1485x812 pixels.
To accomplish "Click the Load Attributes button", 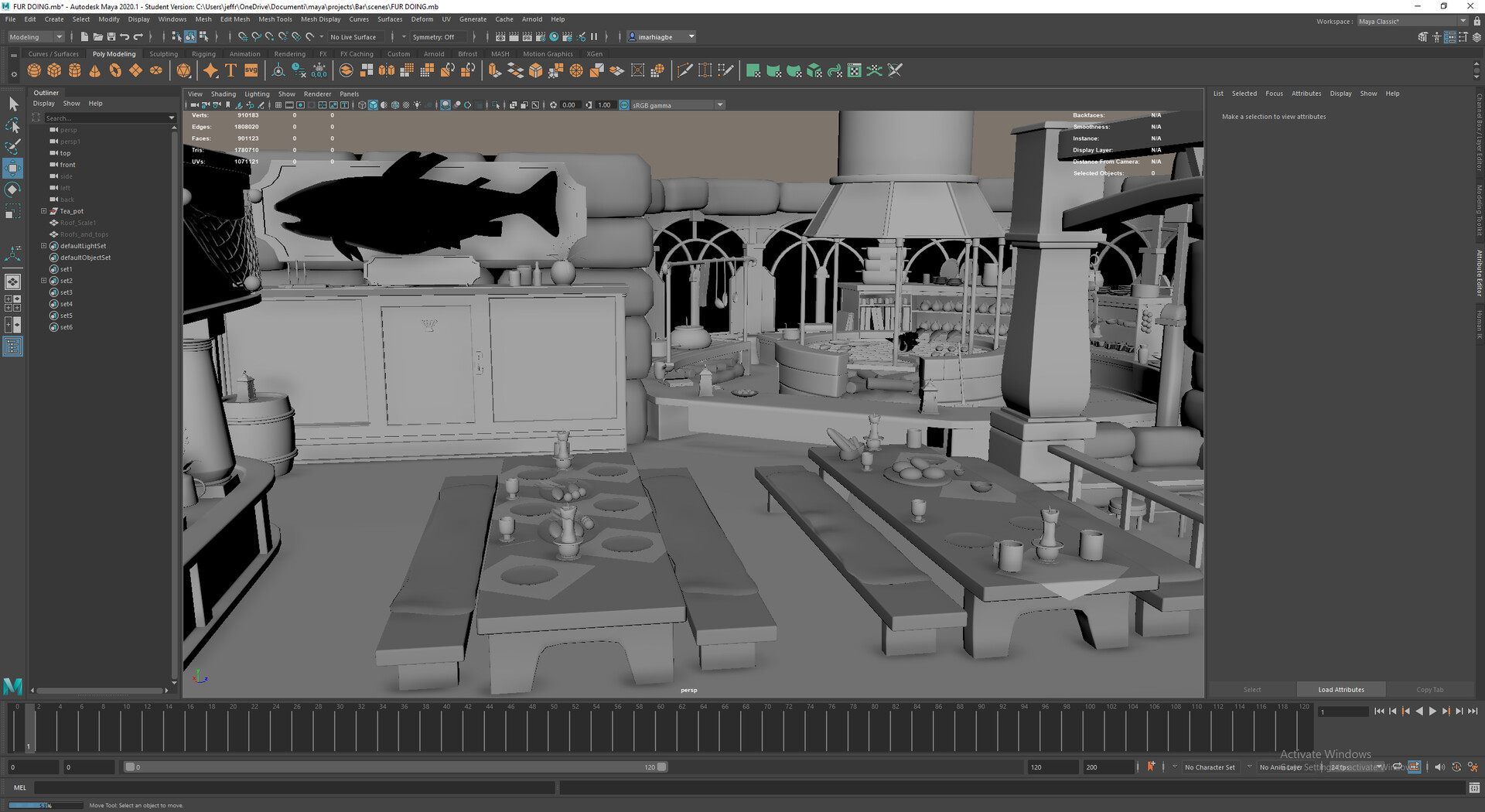I will click(x=1341, y=689).
